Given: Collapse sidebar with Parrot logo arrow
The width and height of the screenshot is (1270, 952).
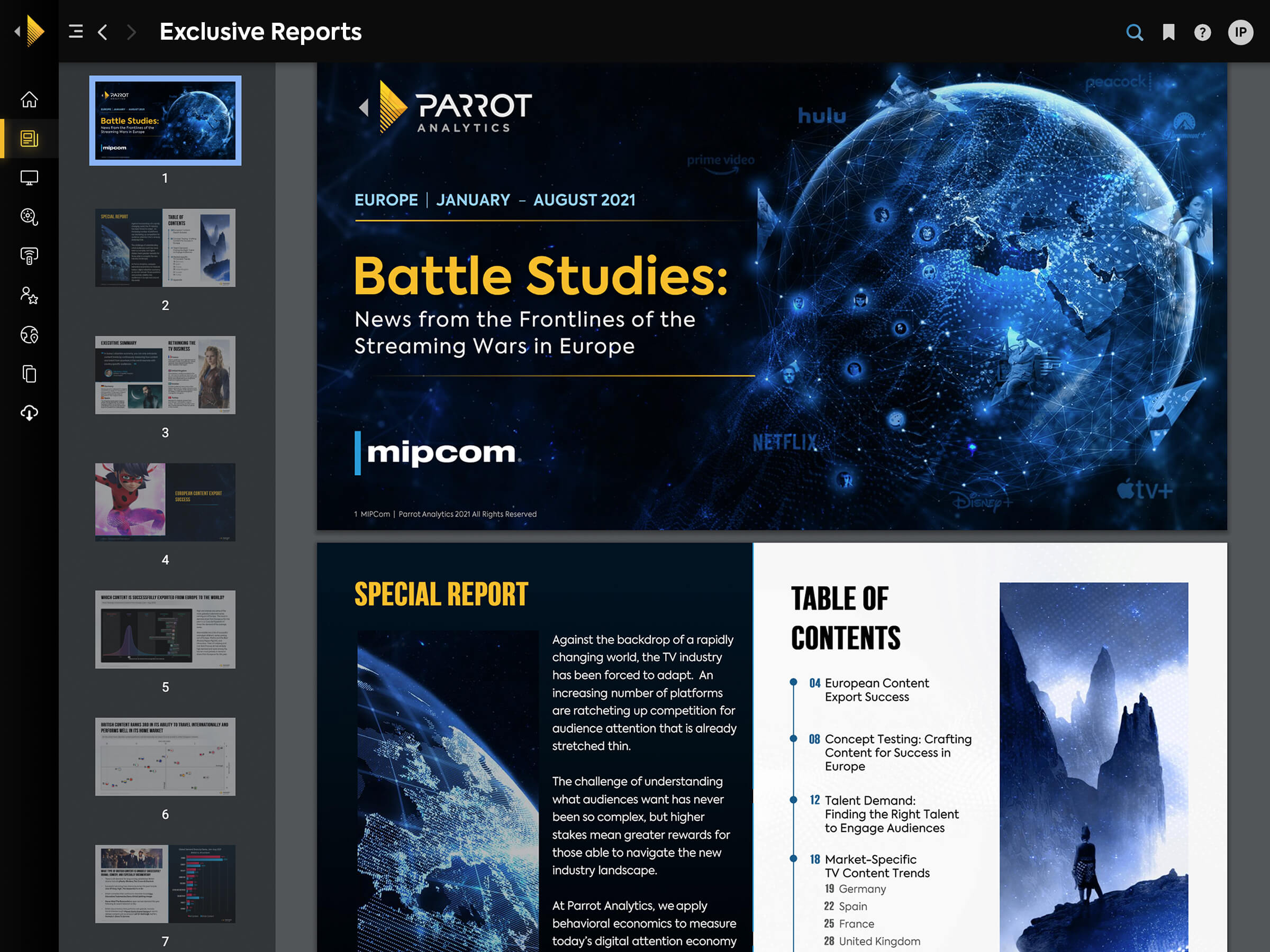Looking at the screenshot, I should 17,32.
